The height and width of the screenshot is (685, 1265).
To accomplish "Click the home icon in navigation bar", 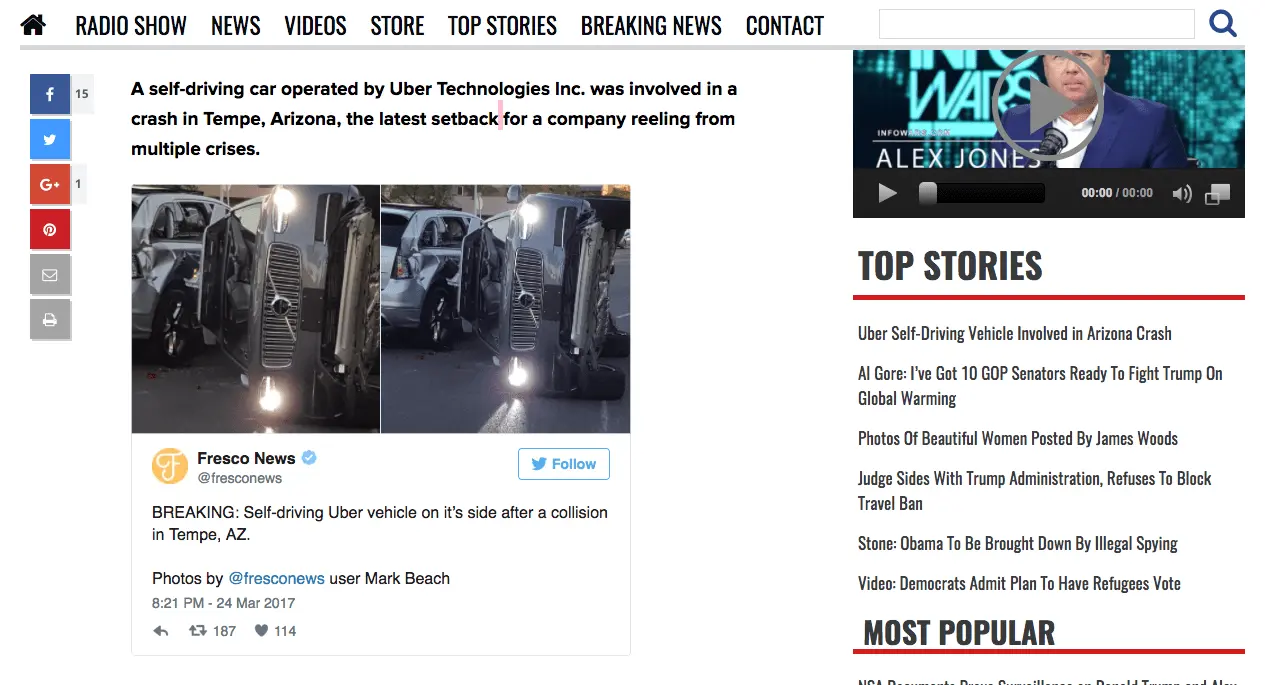I will (x=33, y=25).
